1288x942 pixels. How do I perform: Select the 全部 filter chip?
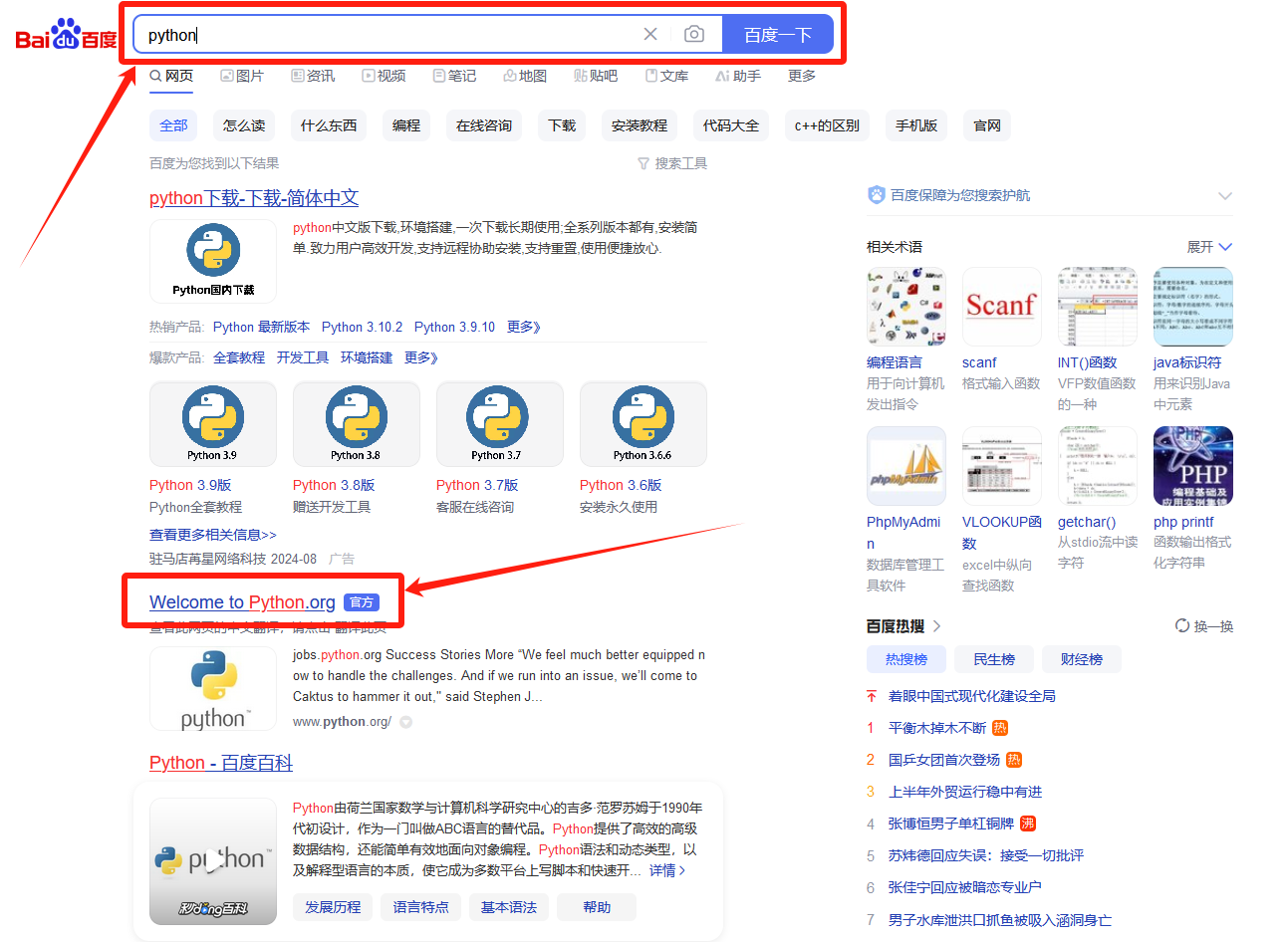pos(173,125)
